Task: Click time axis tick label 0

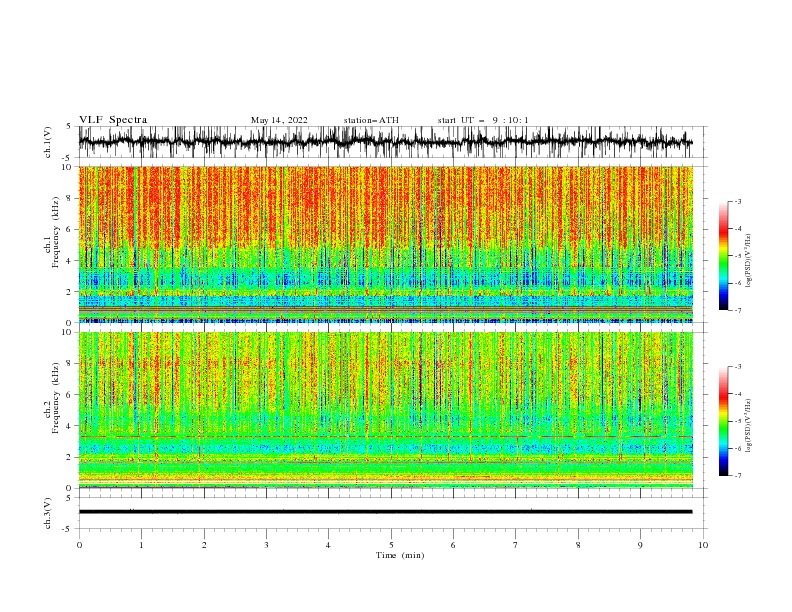Action: tap(79, 545)
